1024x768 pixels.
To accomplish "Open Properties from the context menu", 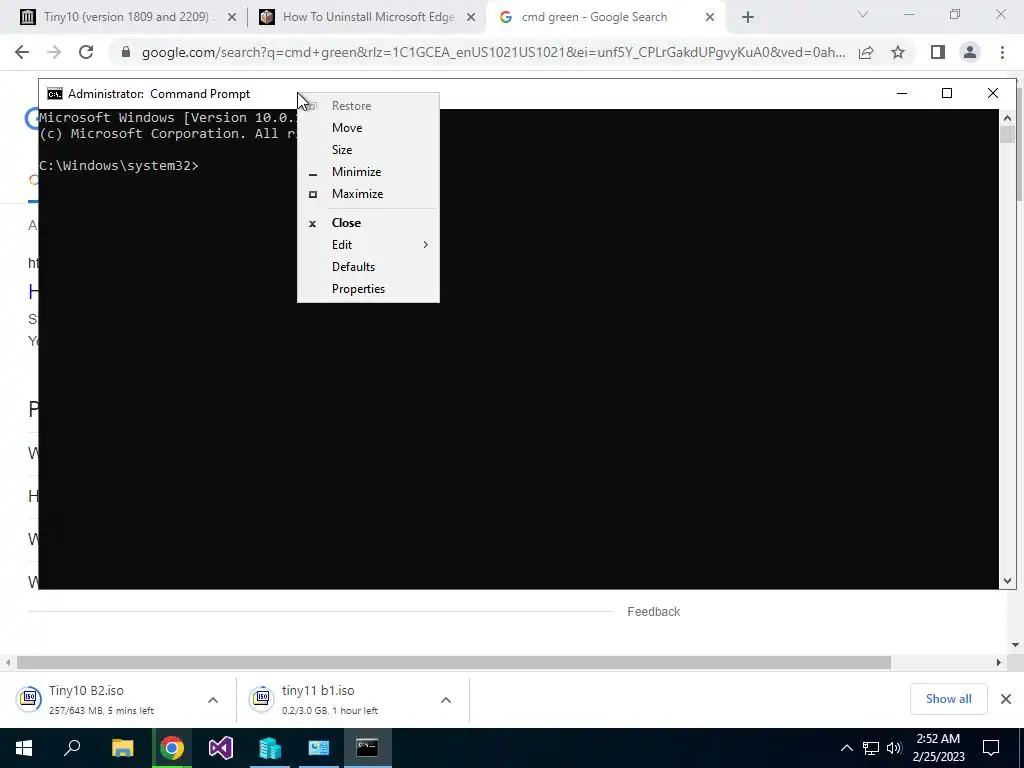I will tap(368, 289).
